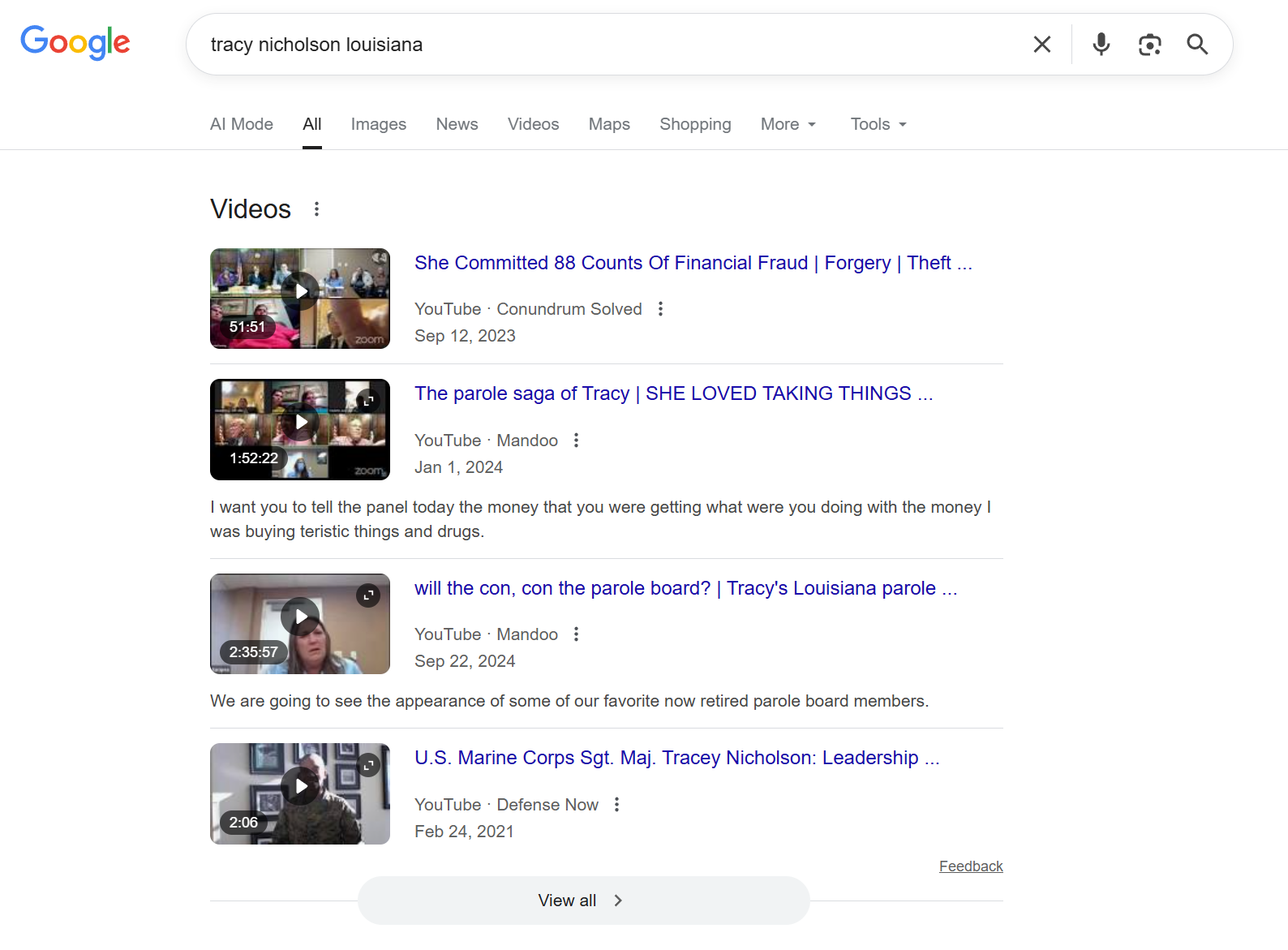1288x950 pixels.
Task: Switch to Maps tab
Action: (609, 124)
